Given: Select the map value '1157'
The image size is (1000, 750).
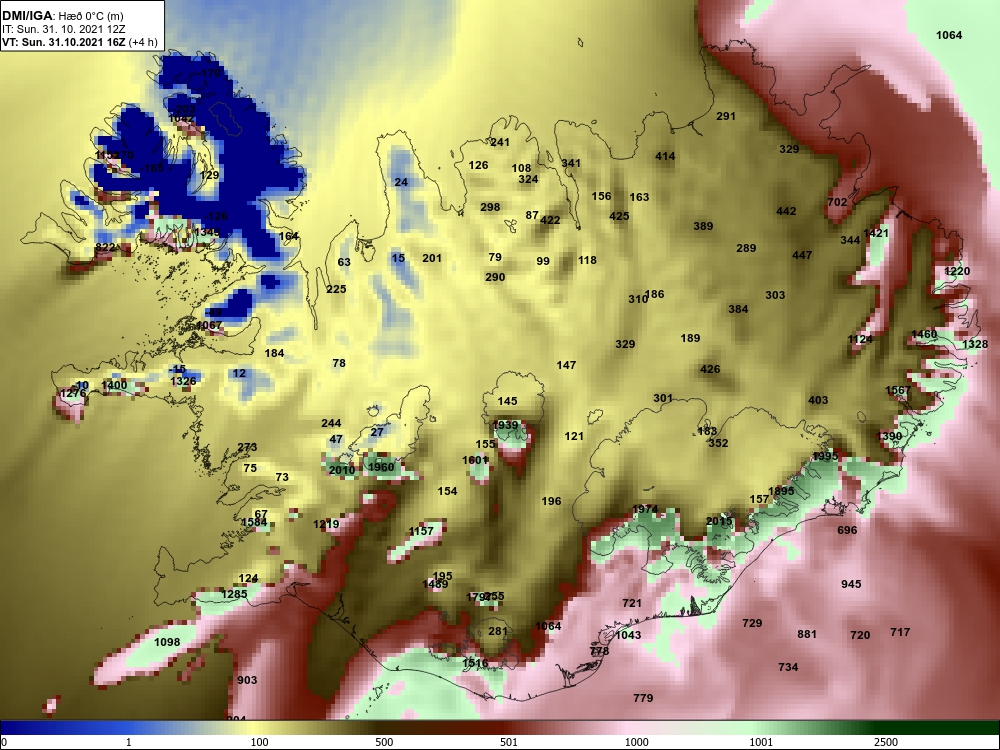Looking at the screenshot, I should (x=421, y=531).
